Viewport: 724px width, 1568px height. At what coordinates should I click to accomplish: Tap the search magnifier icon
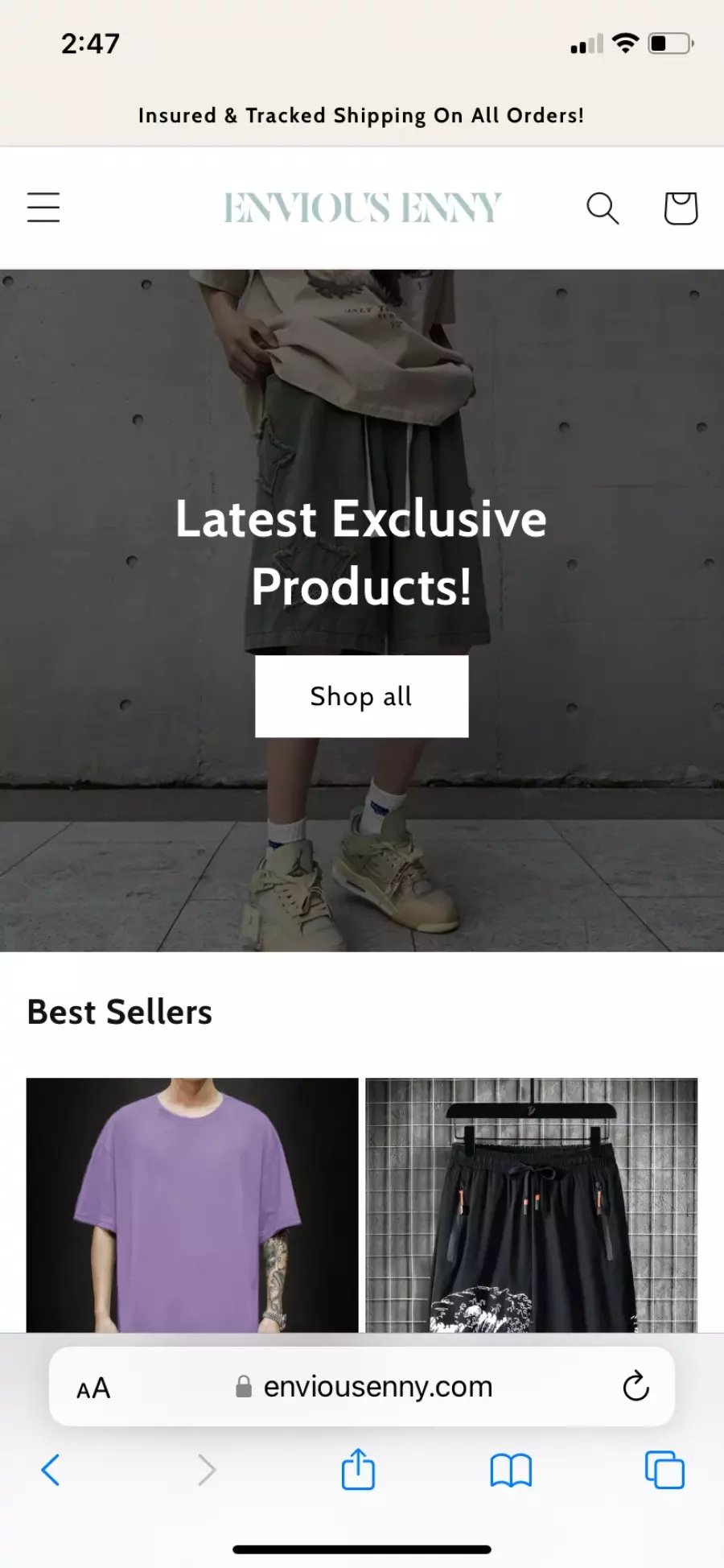click(603, 208)
